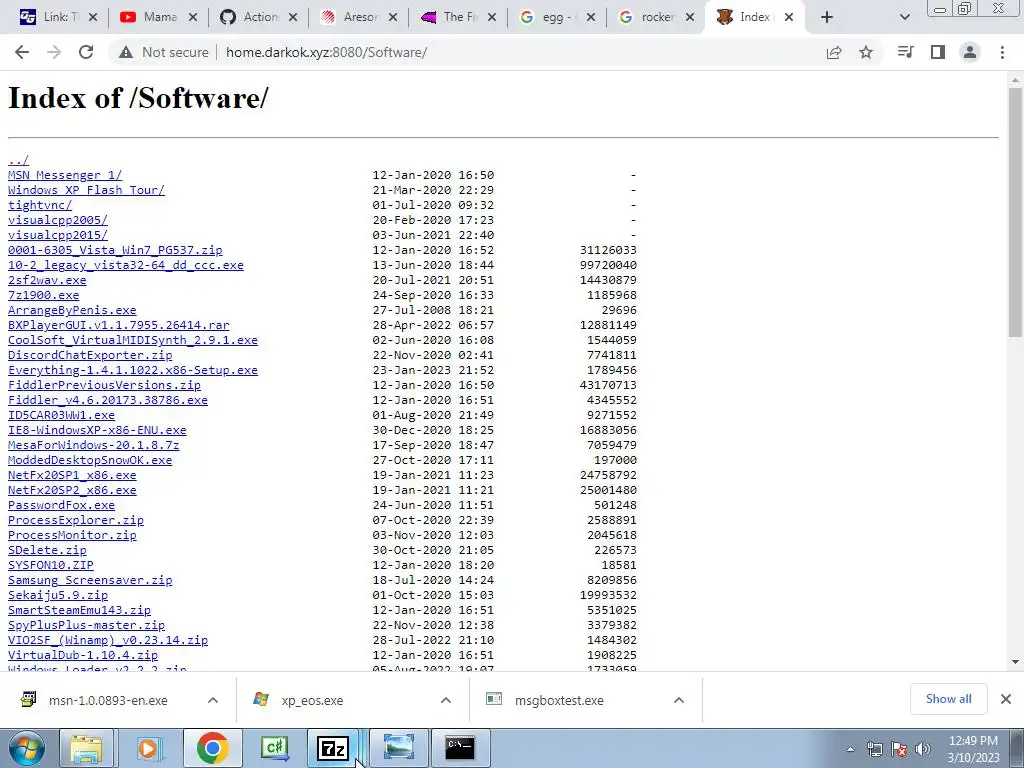Show hidden tray icons arrow
The width and height of the screenshot is (1024, 768).
[x=850, y=749]
